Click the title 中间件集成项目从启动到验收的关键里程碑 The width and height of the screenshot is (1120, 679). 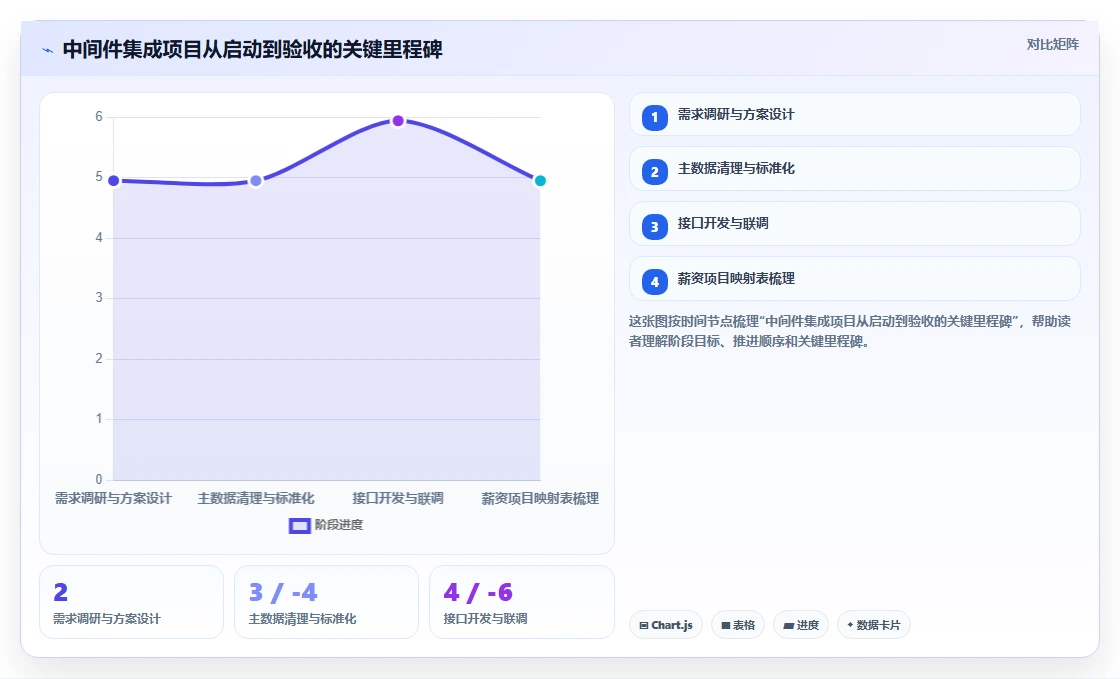click(x=253, y=49)
